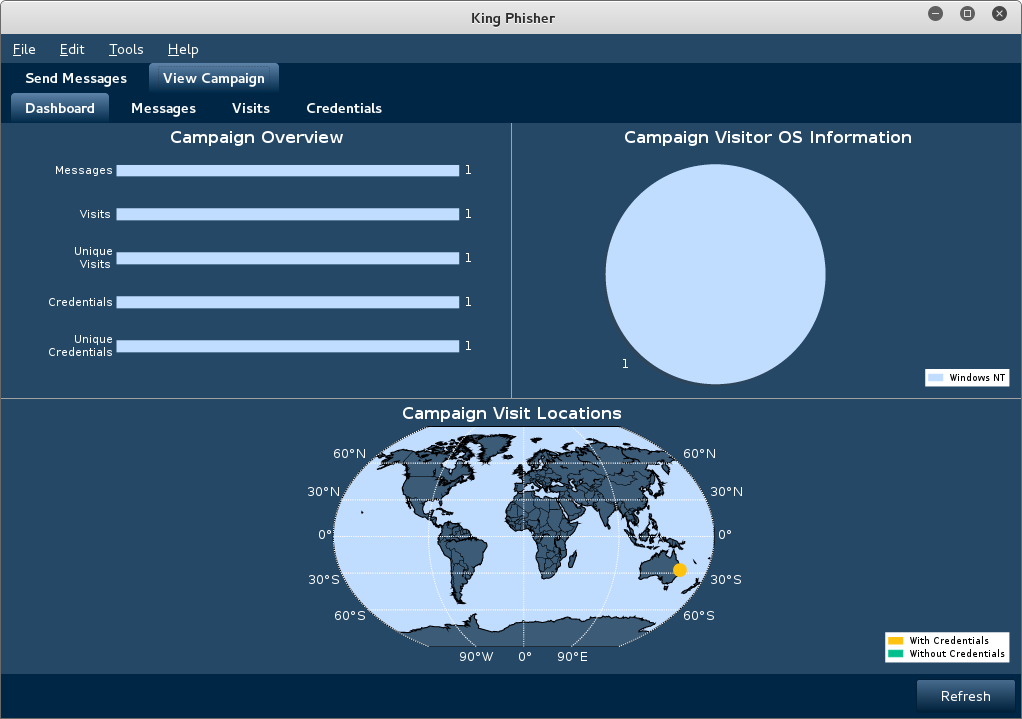
Task: Maximize the King Phisher window
Action: [967, 14]
